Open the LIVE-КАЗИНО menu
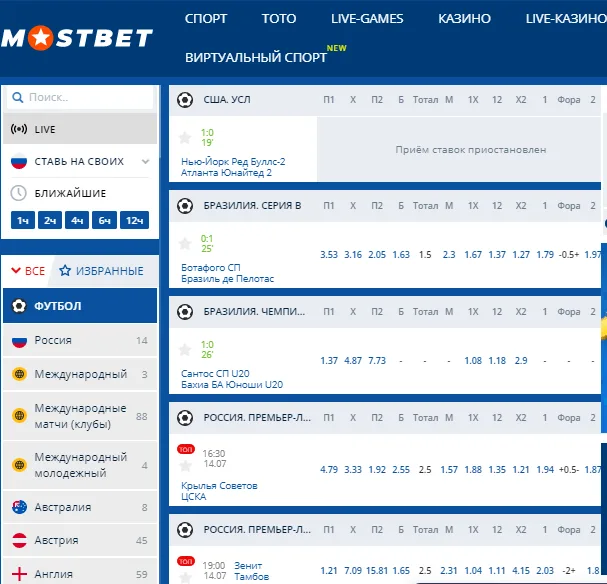Screen dimensions: 607x584 pos(566,19)
